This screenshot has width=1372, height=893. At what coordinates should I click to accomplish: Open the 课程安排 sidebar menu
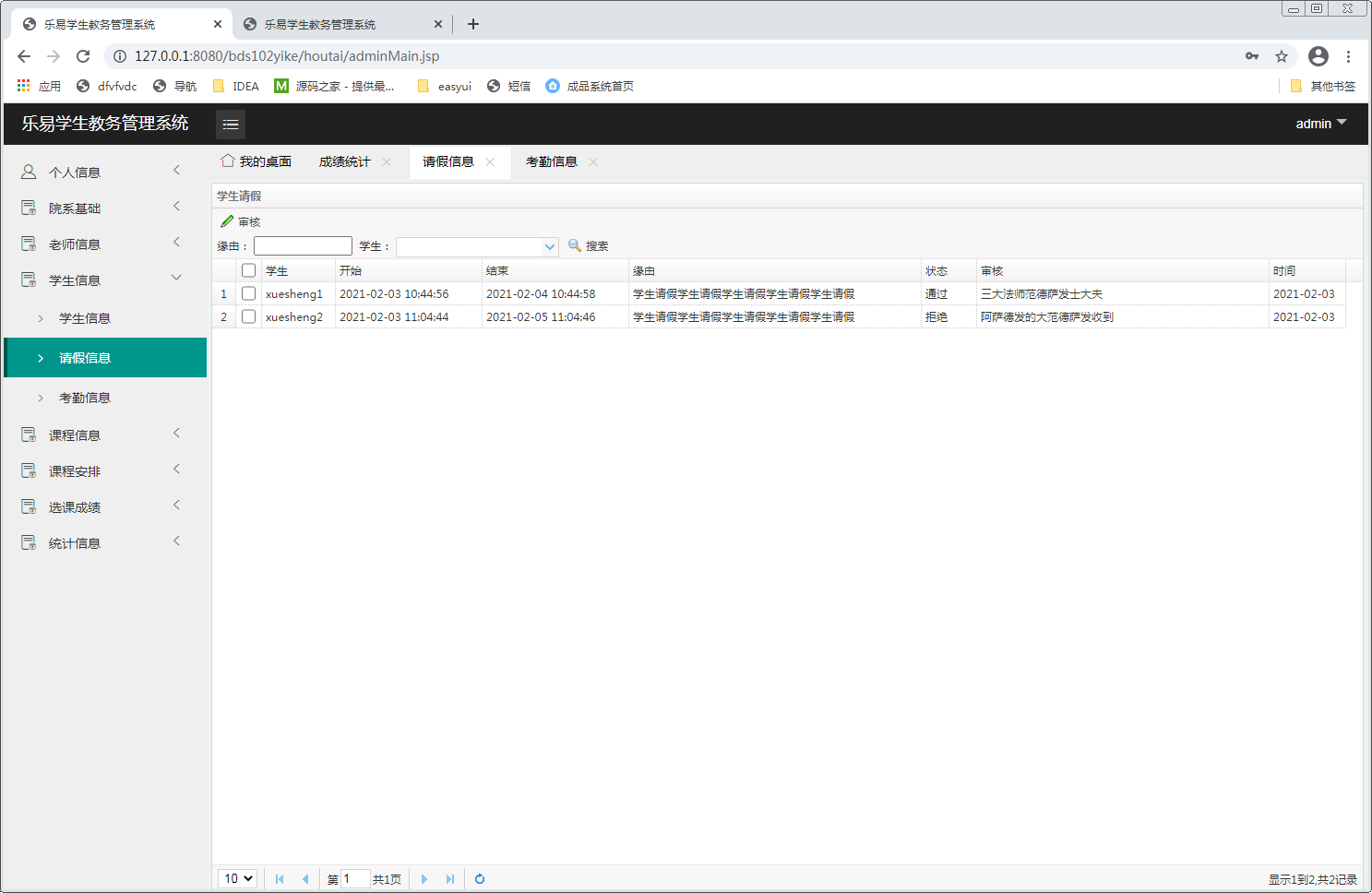coord(105,470)
